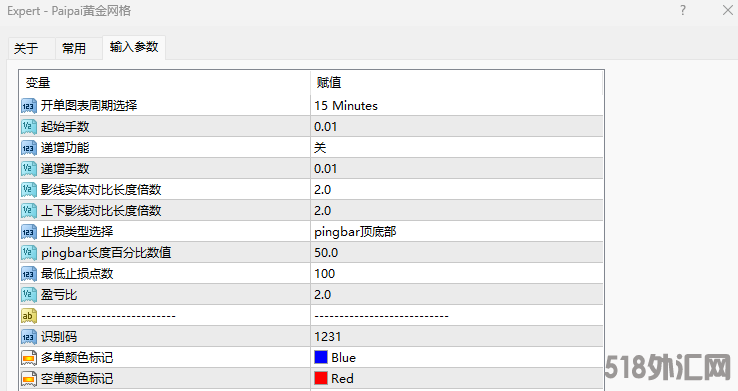Click the color-type icon beside 空单颜色标记
This screenshot has height=391, width=738.
29,379
